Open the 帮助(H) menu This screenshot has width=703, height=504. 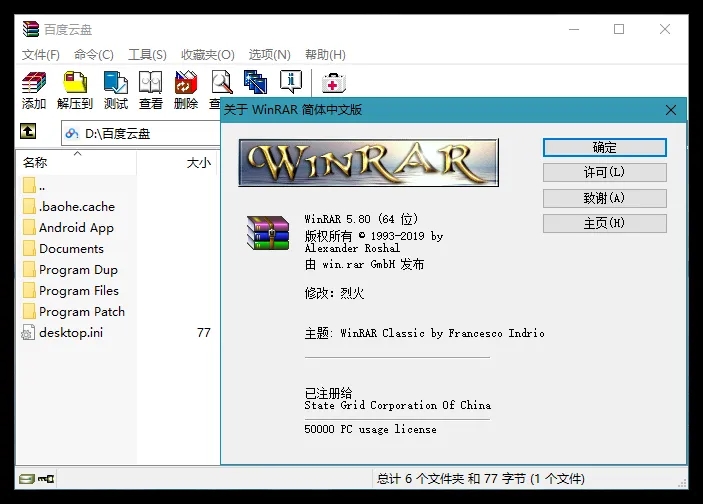pyautogui.click(x=325, y=55)
